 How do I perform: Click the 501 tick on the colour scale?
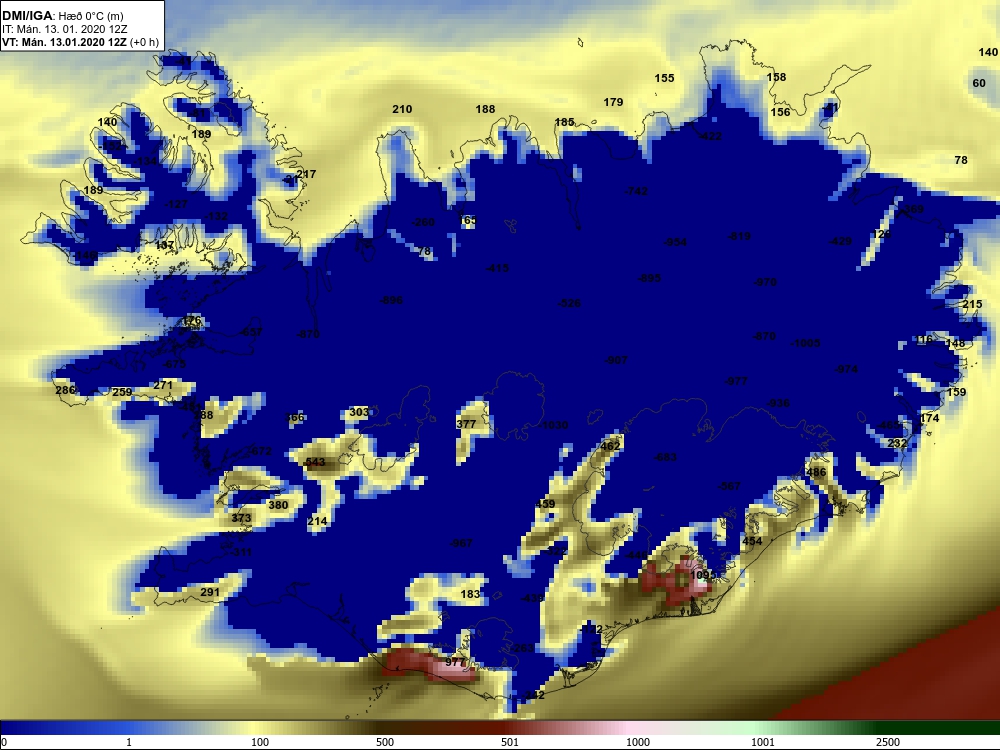point(510,742)
